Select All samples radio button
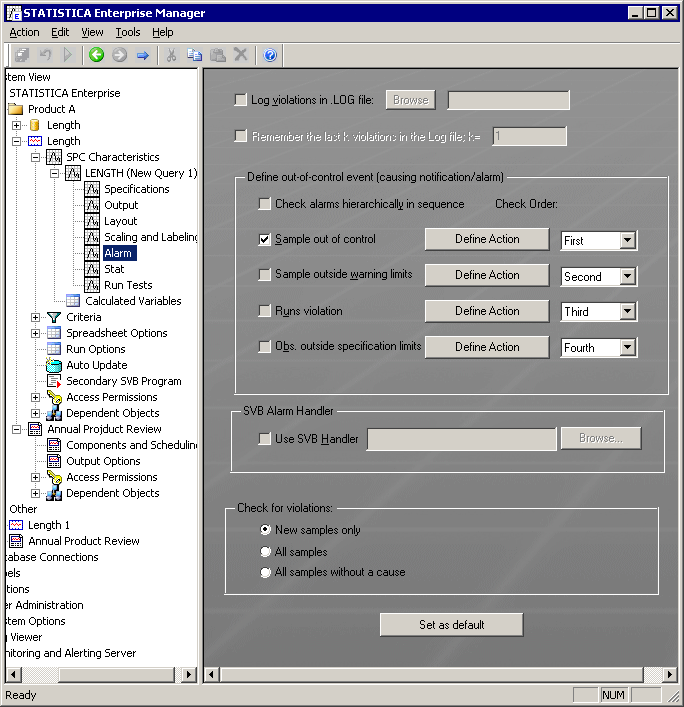 (x=266, y=551)
